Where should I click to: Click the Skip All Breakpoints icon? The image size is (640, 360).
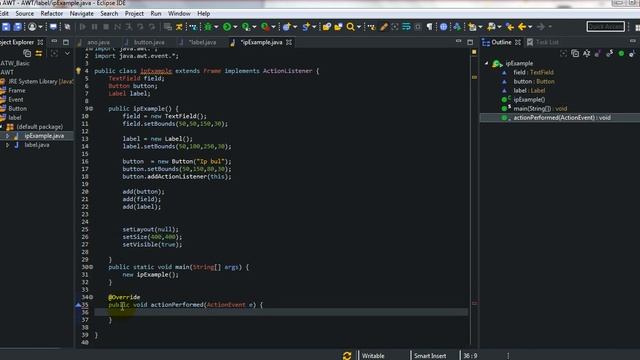point(67,27)
